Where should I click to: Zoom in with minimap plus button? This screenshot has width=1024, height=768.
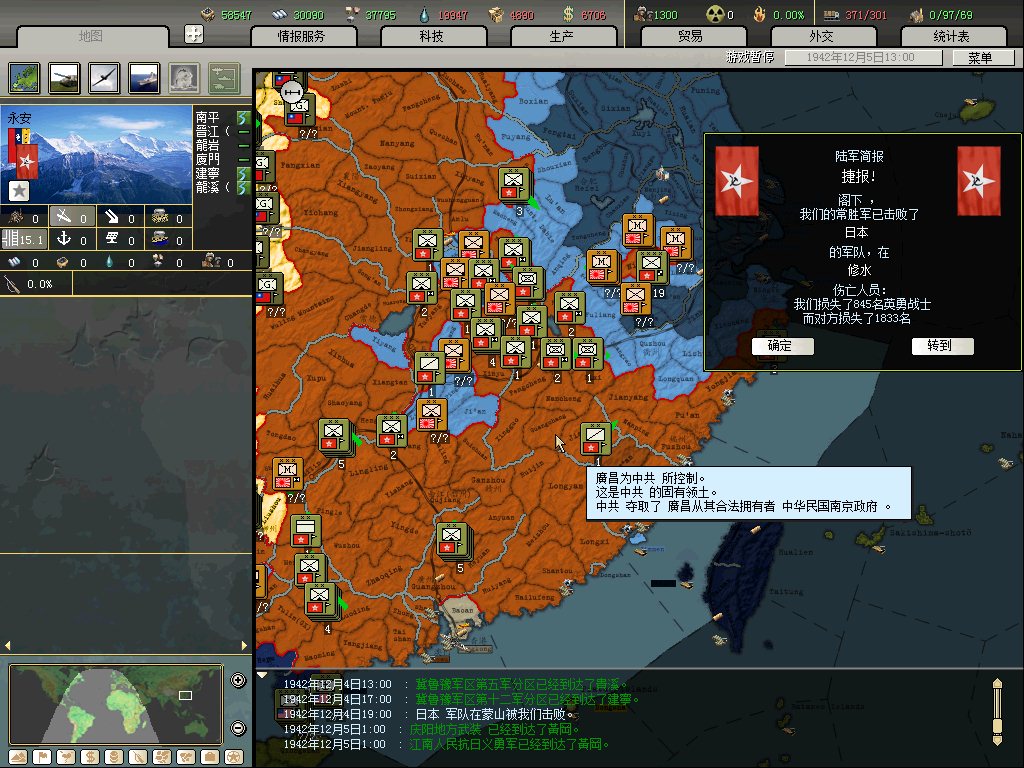(238, 680)
